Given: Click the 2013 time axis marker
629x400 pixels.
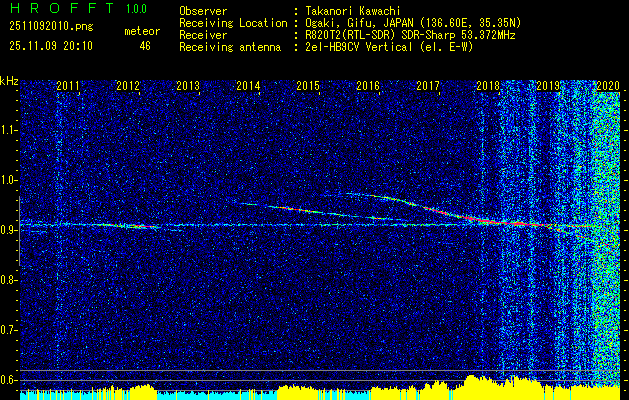Looking at the screenshot, I should click(188, 85).
